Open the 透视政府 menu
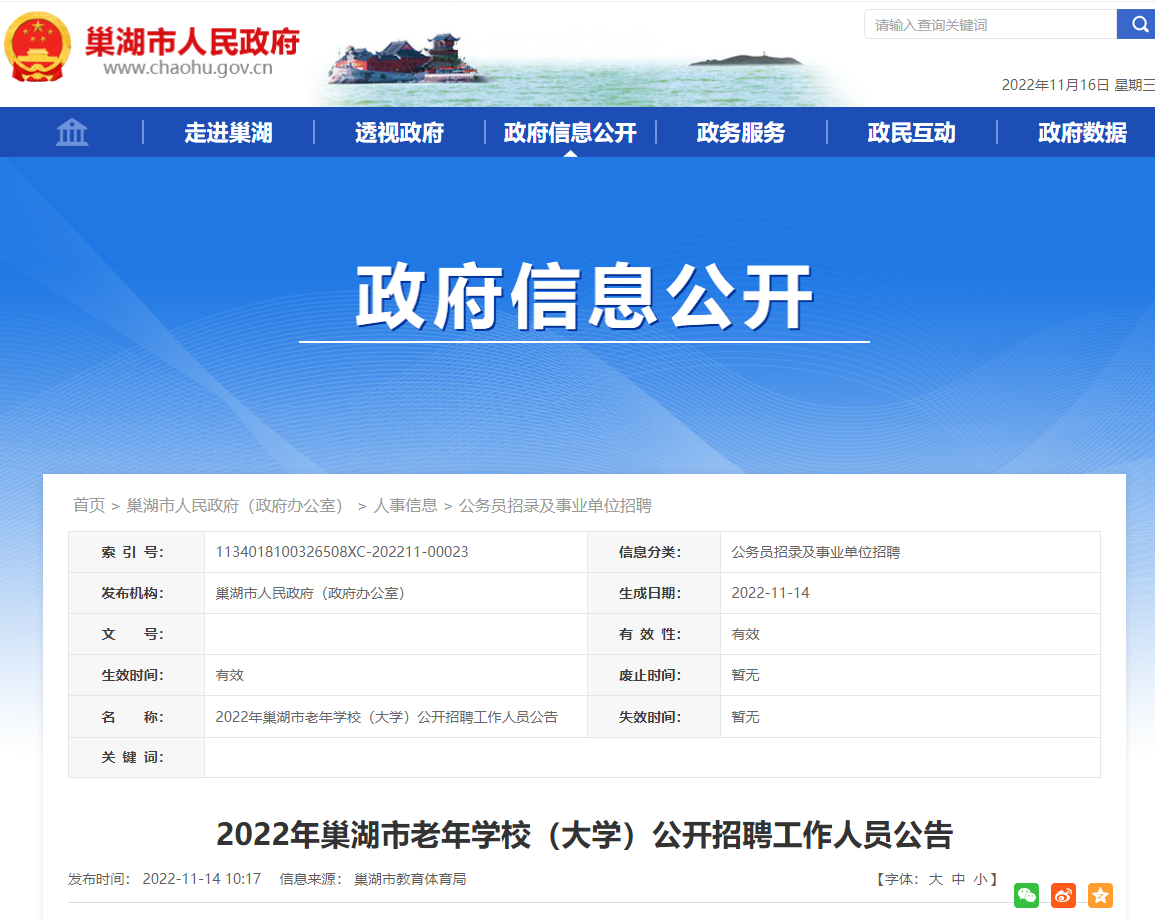1155x920 pixels. 399,133
